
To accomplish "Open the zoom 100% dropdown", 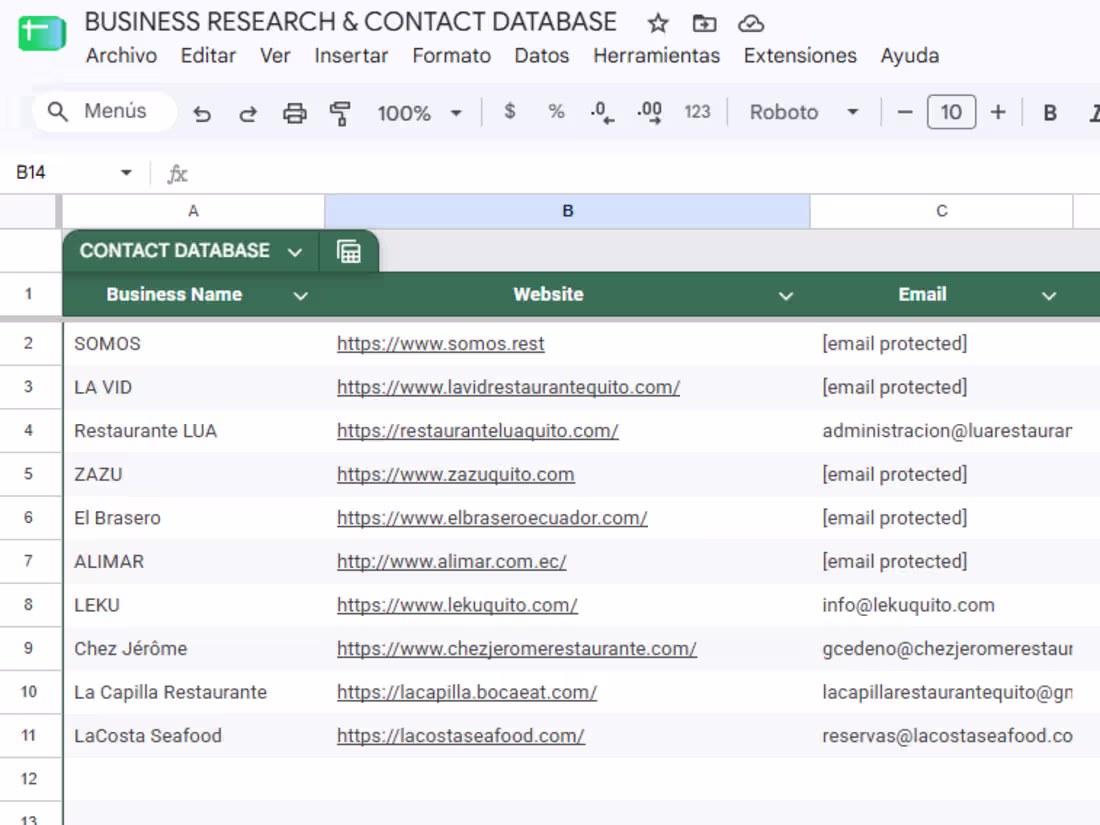I will (x=420, y=113).
